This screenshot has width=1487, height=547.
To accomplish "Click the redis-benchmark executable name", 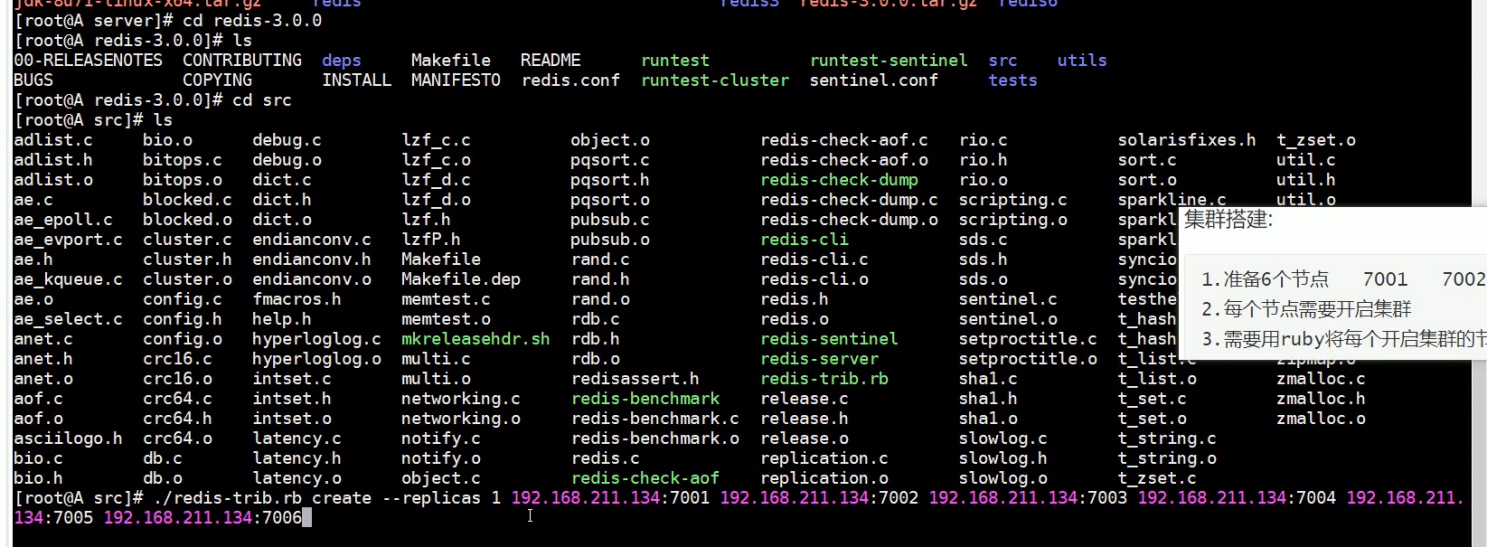I will click(x=645, y=399).
